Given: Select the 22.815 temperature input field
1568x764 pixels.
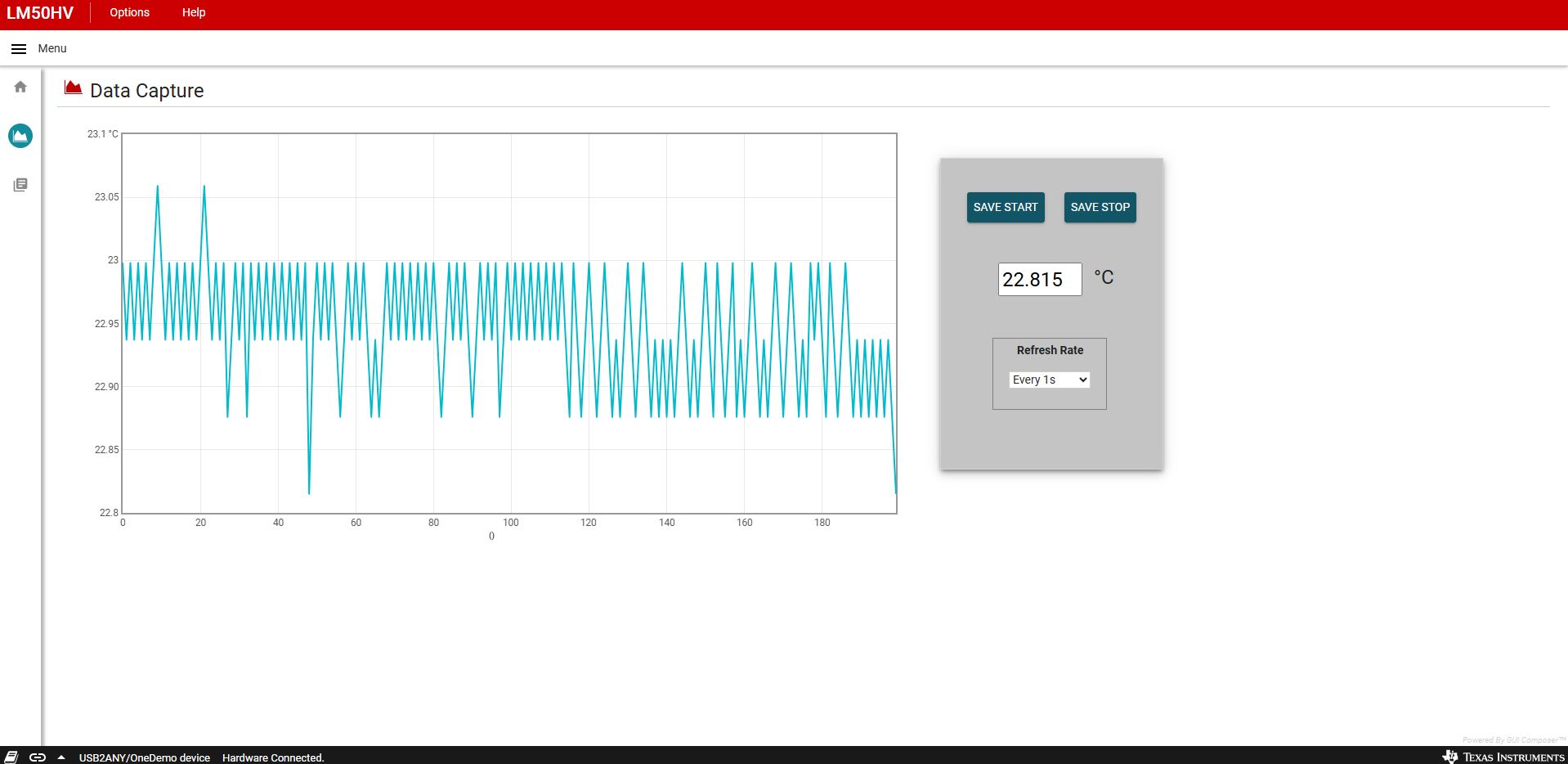Looking at the screenshot, I should click(1039, 279).
